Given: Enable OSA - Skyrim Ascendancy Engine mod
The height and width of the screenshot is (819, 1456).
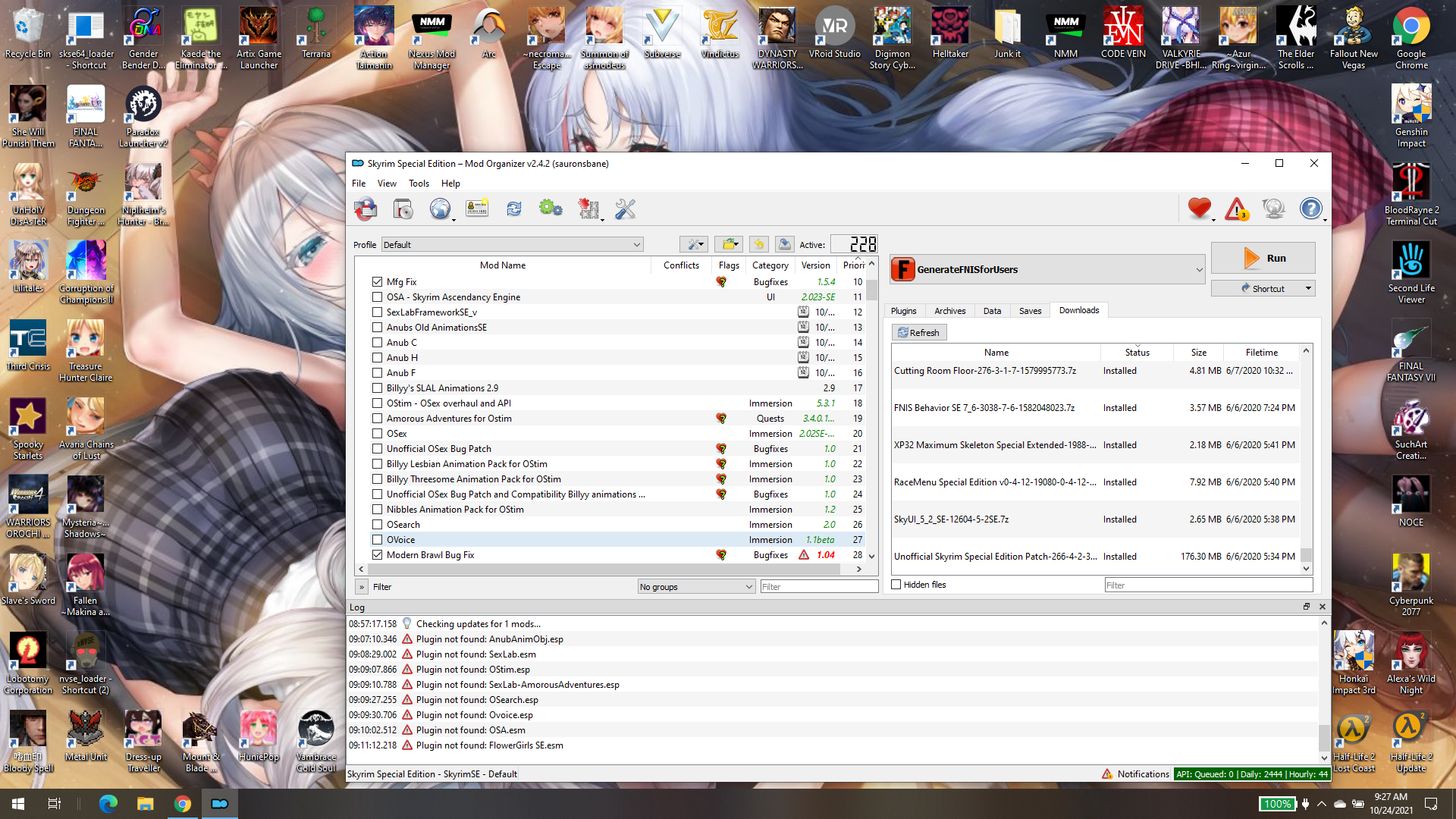Looking at the screenshot, I should pos(377,297).
